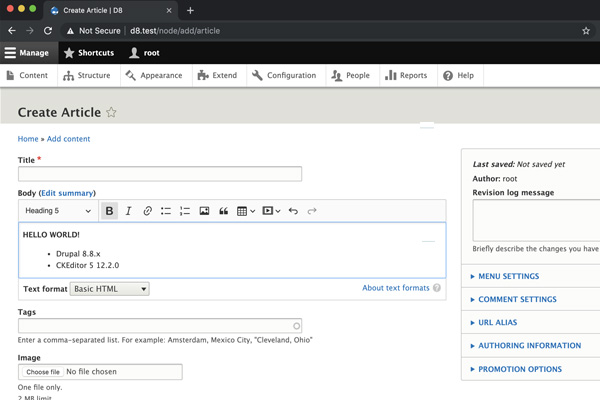The image size is (600, 400).
Task: Follow the Home breadcrumb link
Action: pyautogui.click(x=28, y=139)
